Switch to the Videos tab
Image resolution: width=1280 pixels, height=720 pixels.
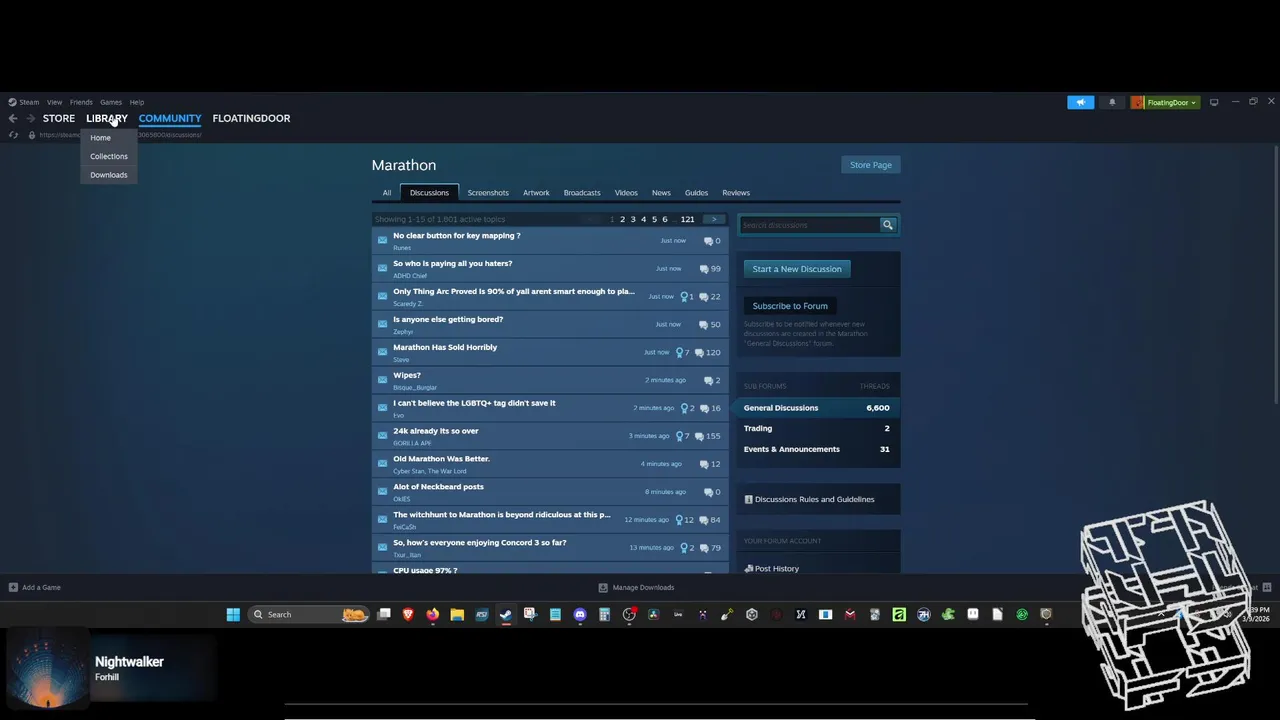[x=626, y=193]
